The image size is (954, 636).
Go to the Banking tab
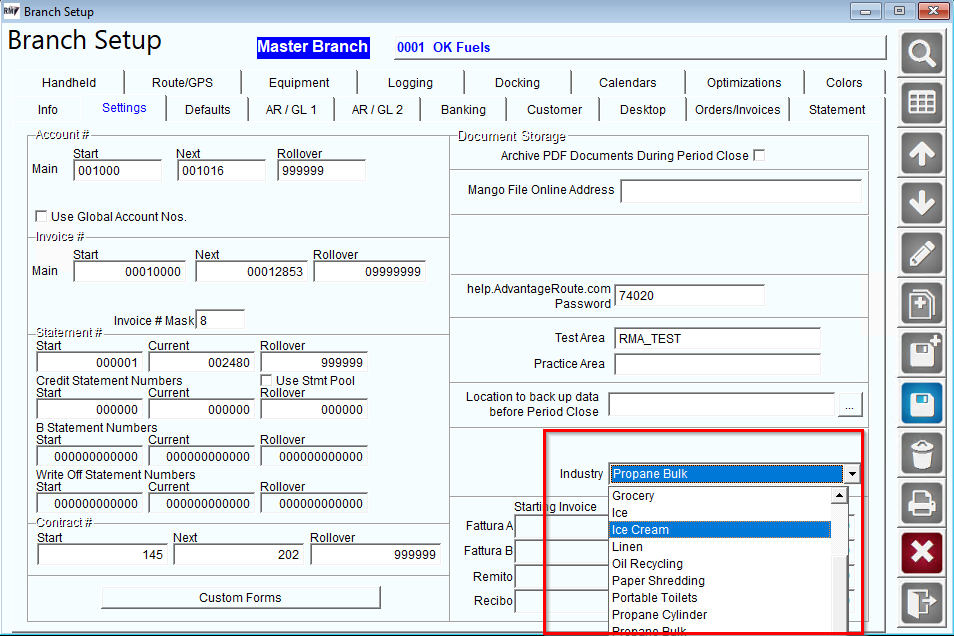463,110
